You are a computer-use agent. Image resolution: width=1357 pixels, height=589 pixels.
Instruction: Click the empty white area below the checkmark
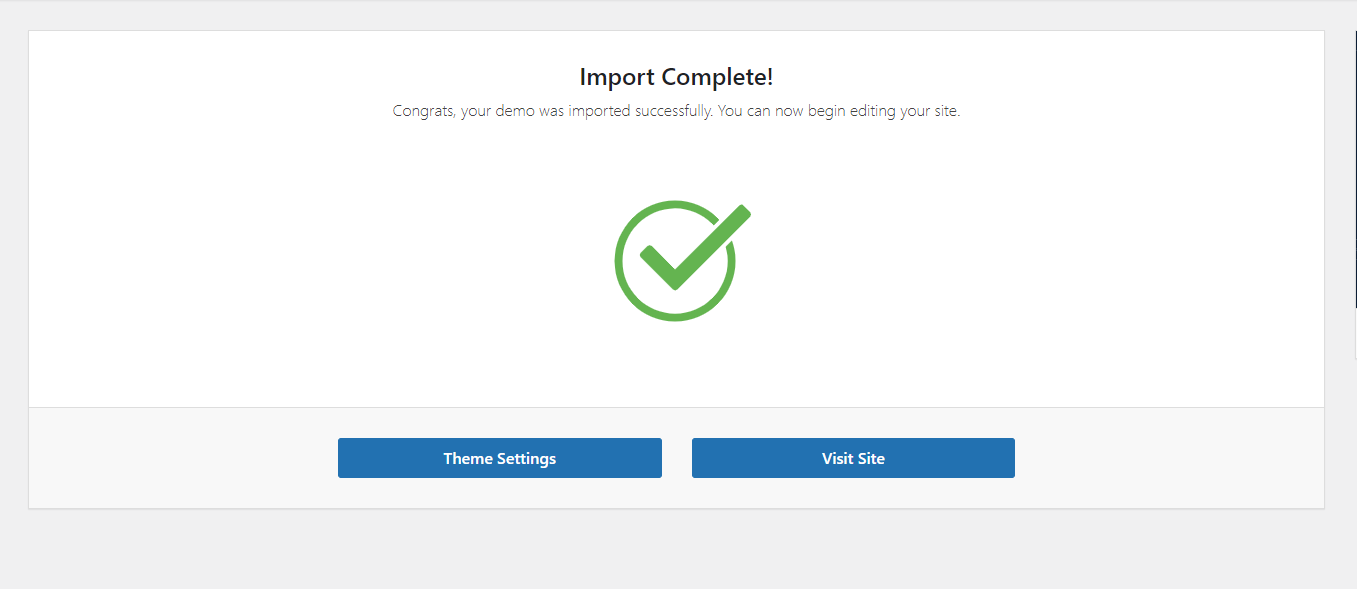click(676, 365)
